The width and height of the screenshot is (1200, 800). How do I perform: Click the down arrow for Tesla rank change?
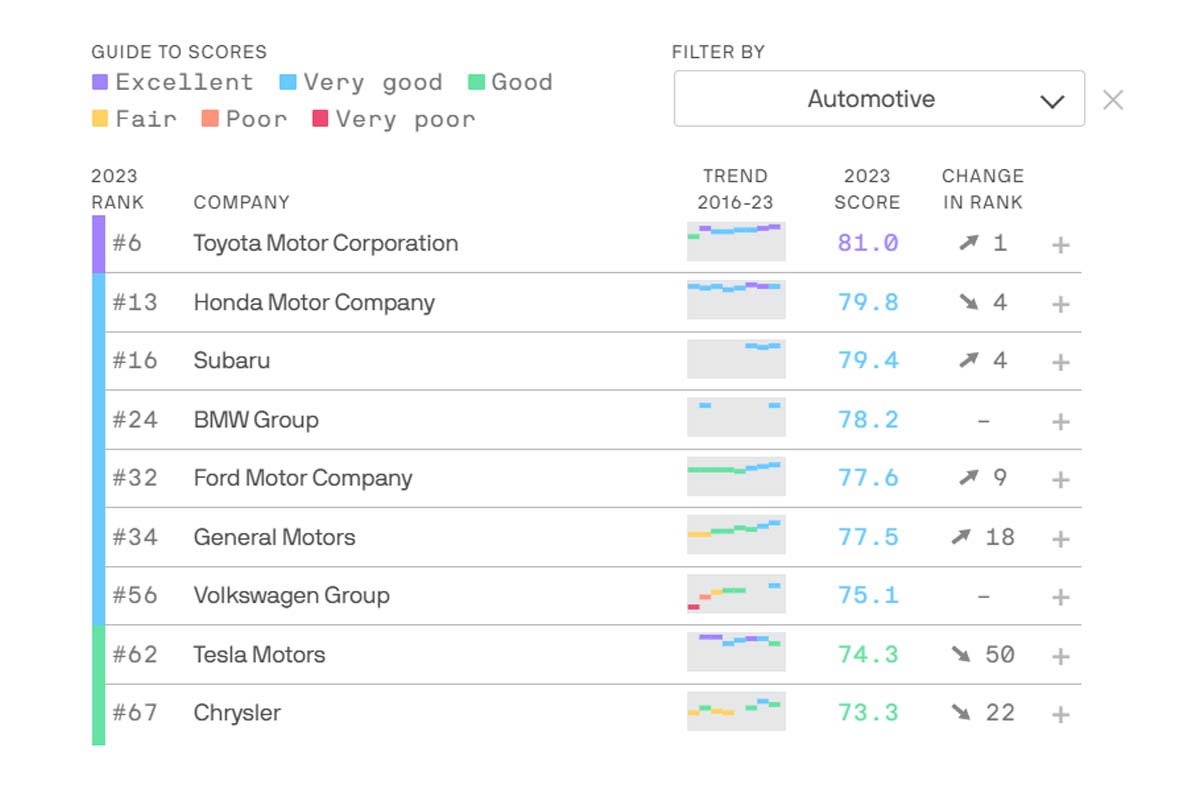coord(961,655)
